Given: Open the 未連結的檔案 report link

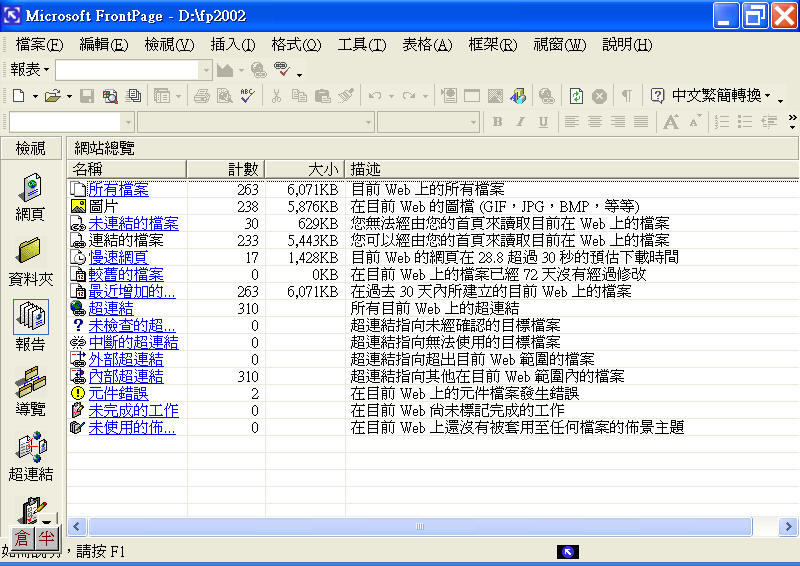Looking at the screenshot, I should click(x=133, y=223).
